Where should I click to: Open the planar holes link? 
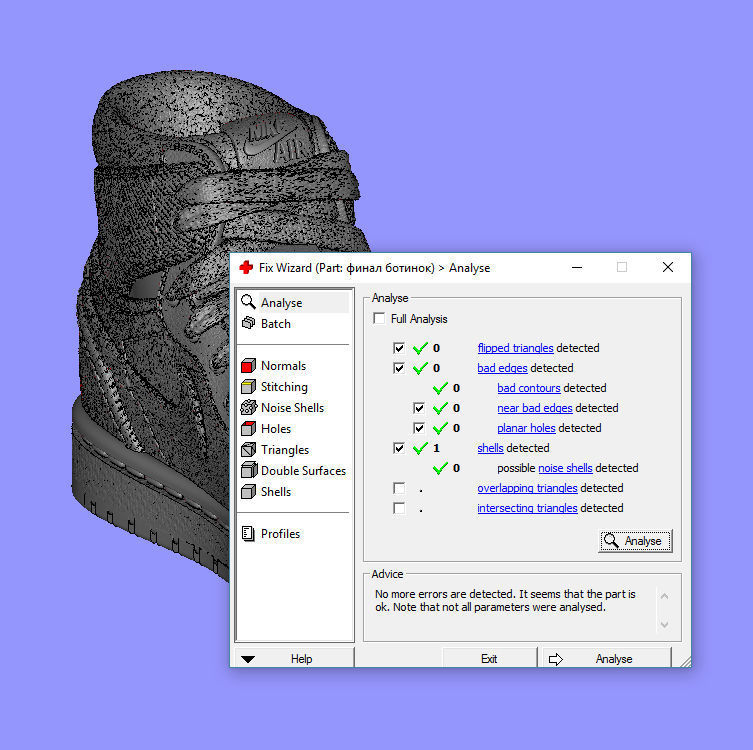pos(526,428)
